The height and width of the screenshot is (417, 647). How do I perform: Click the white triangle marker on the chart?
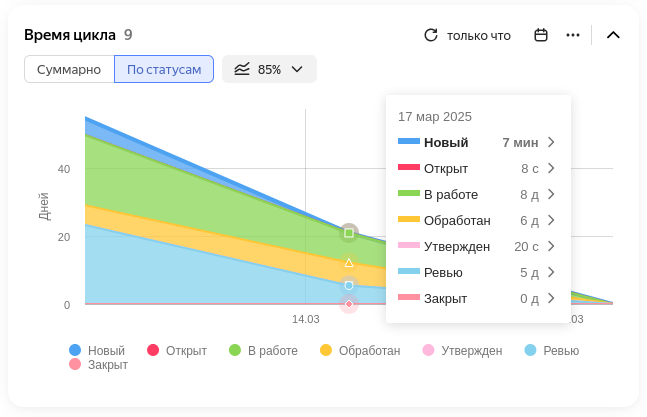[x=349, y=263]
